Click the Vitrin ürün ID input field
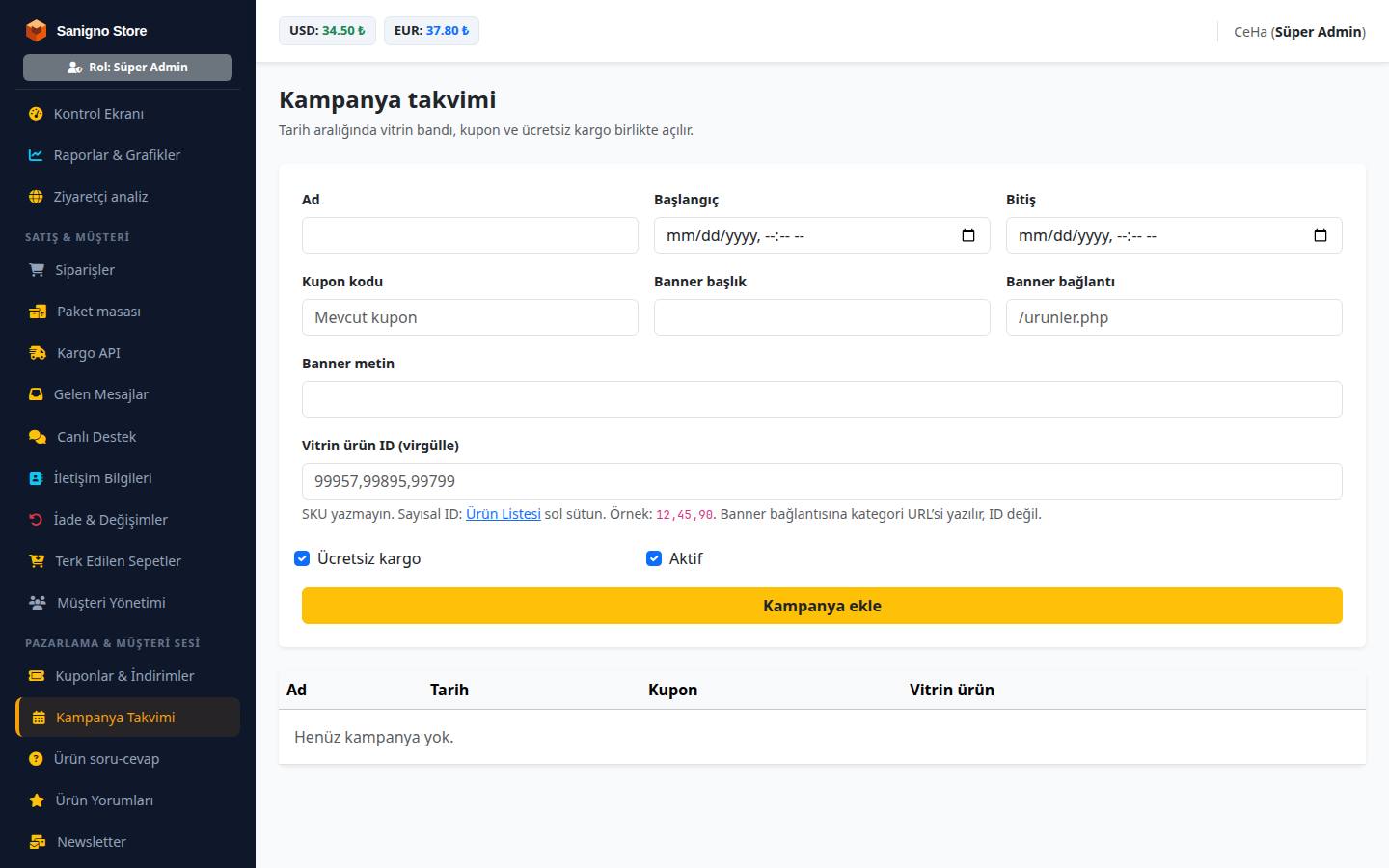 pos(822,481)
